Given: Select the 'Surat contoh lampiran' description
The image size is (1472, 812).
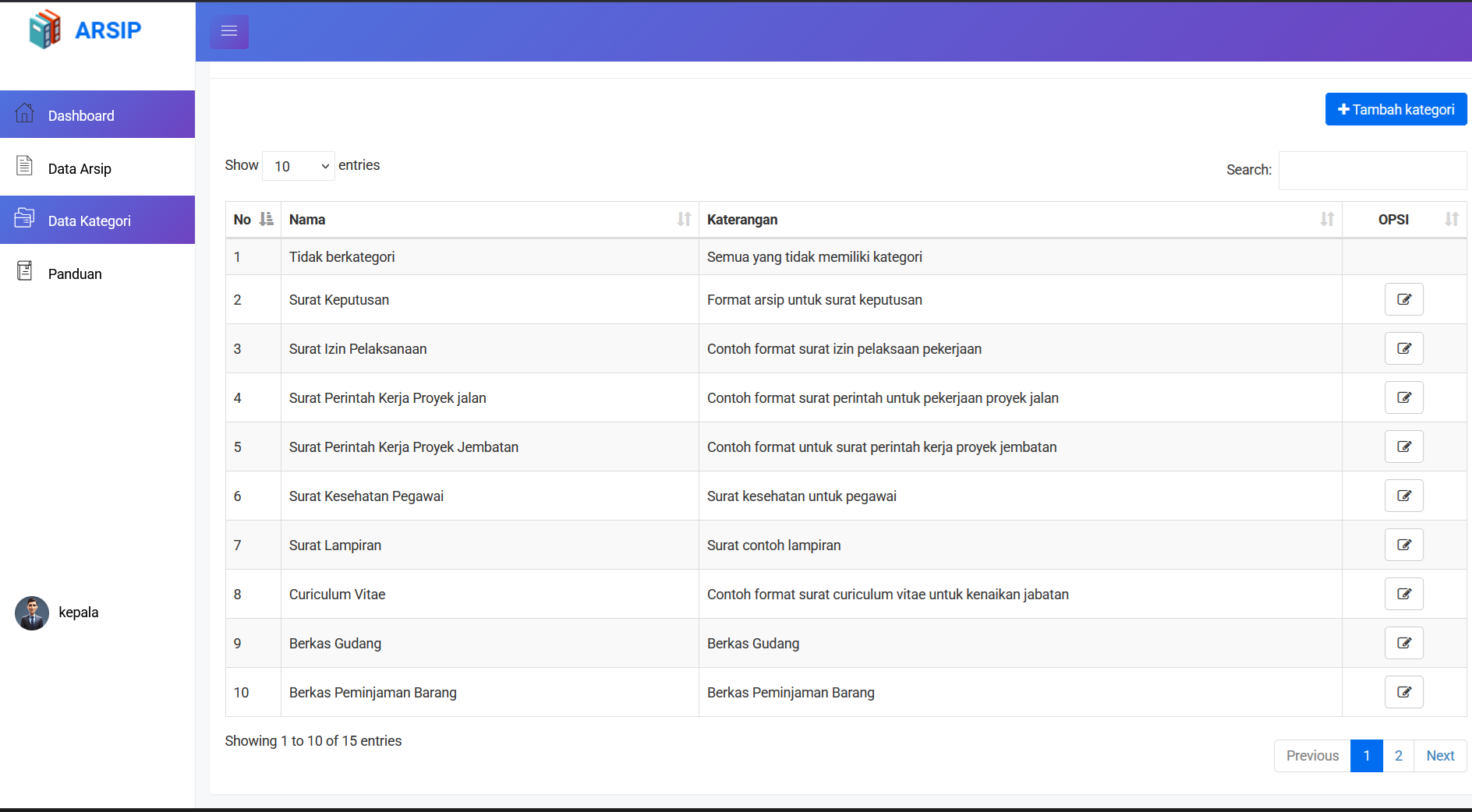Looking at the screenshot, I should click(x=773, y=545).
